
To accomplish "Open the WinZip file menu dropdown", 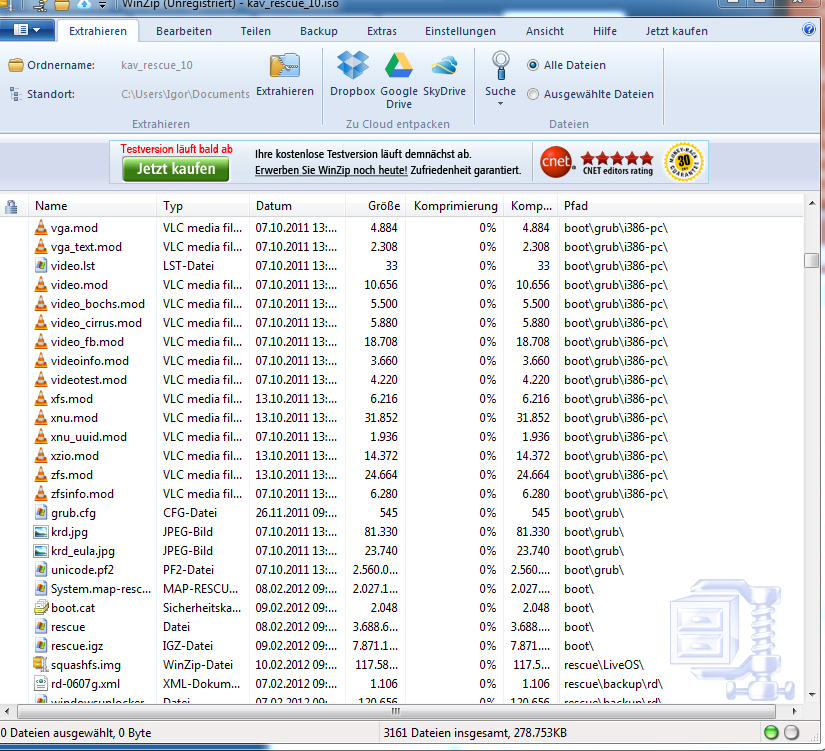I will (x=27, y=30).
